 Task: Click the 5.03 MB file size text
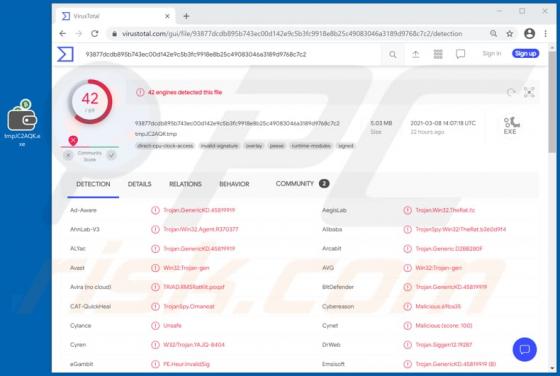(381, 123)
